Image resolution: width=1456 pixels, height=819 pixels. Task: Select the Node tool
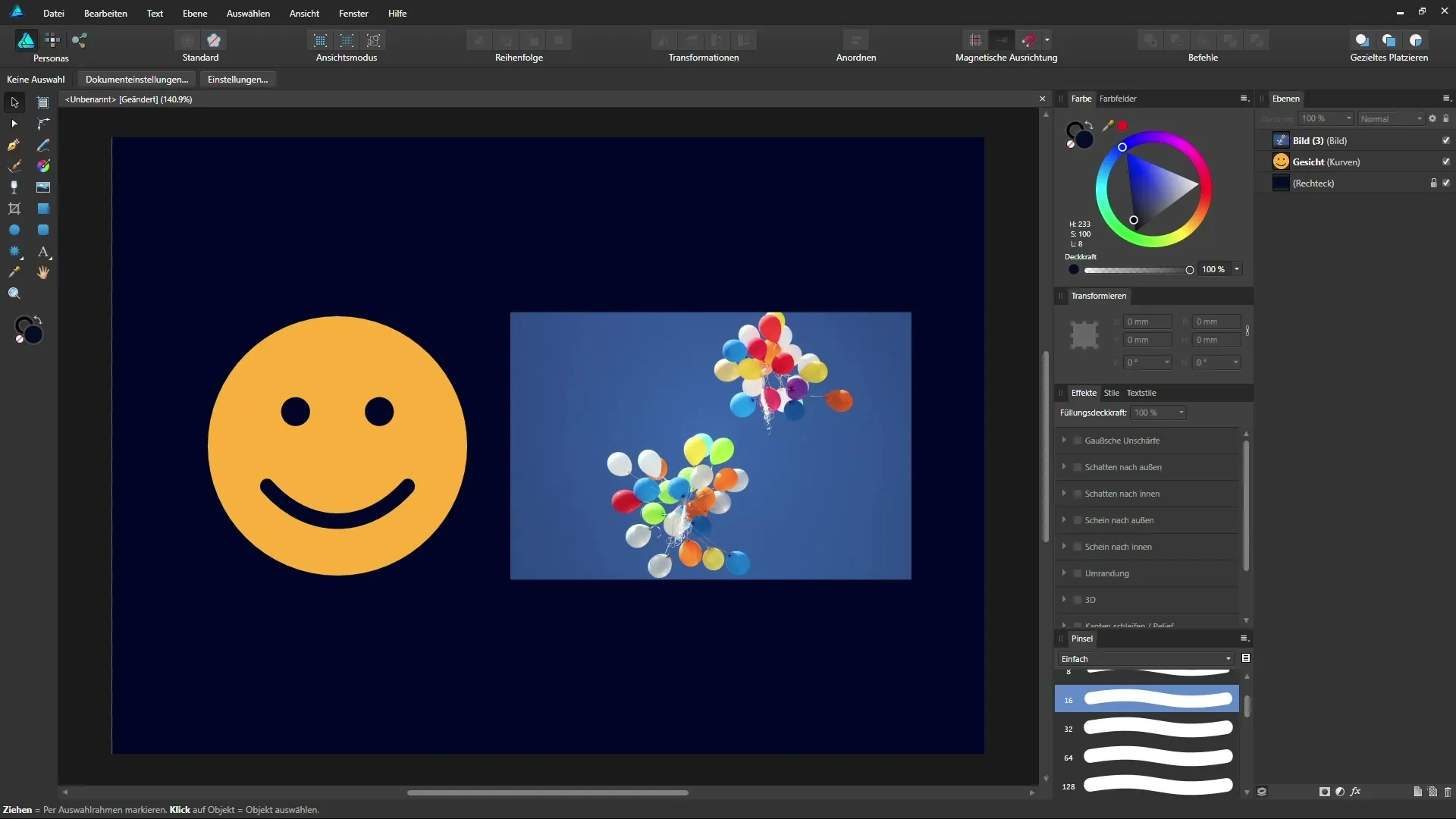[14, 124]
